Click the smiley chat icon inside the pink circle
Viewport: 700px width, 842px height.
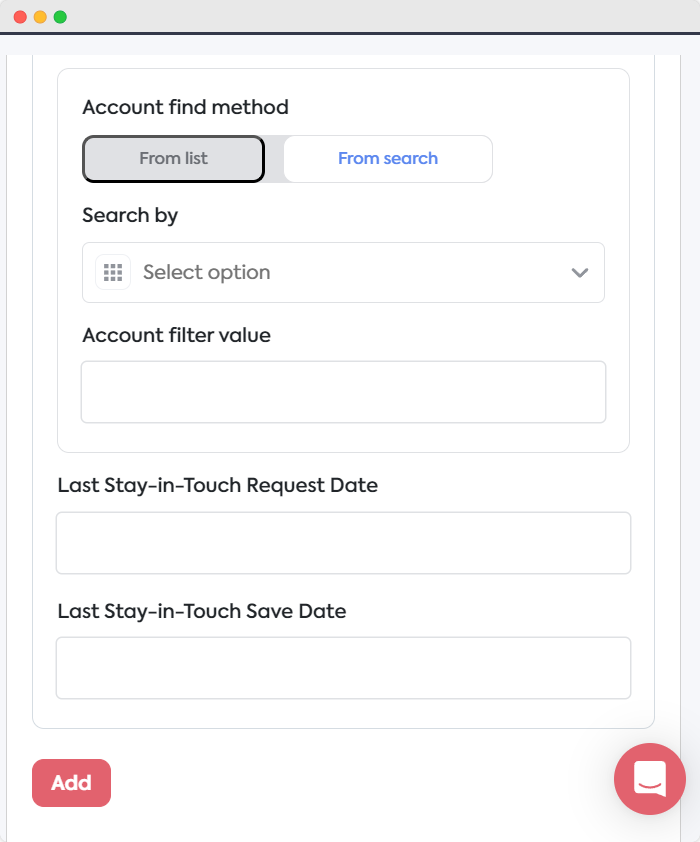click(649, 779)
